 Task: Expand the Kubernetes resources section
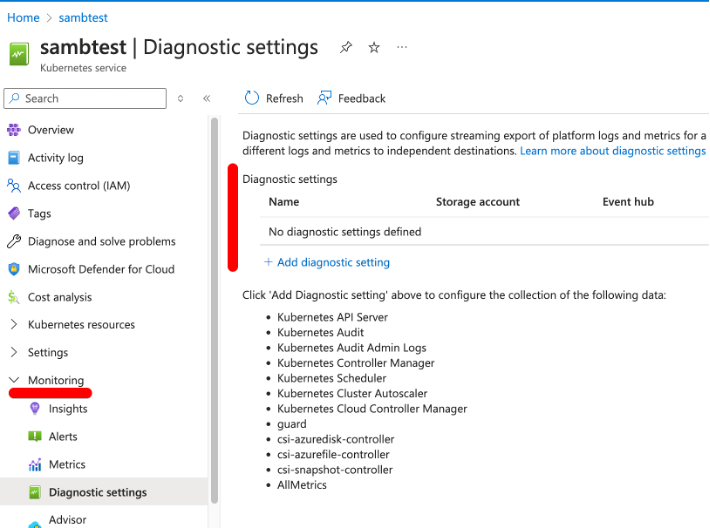81,325
